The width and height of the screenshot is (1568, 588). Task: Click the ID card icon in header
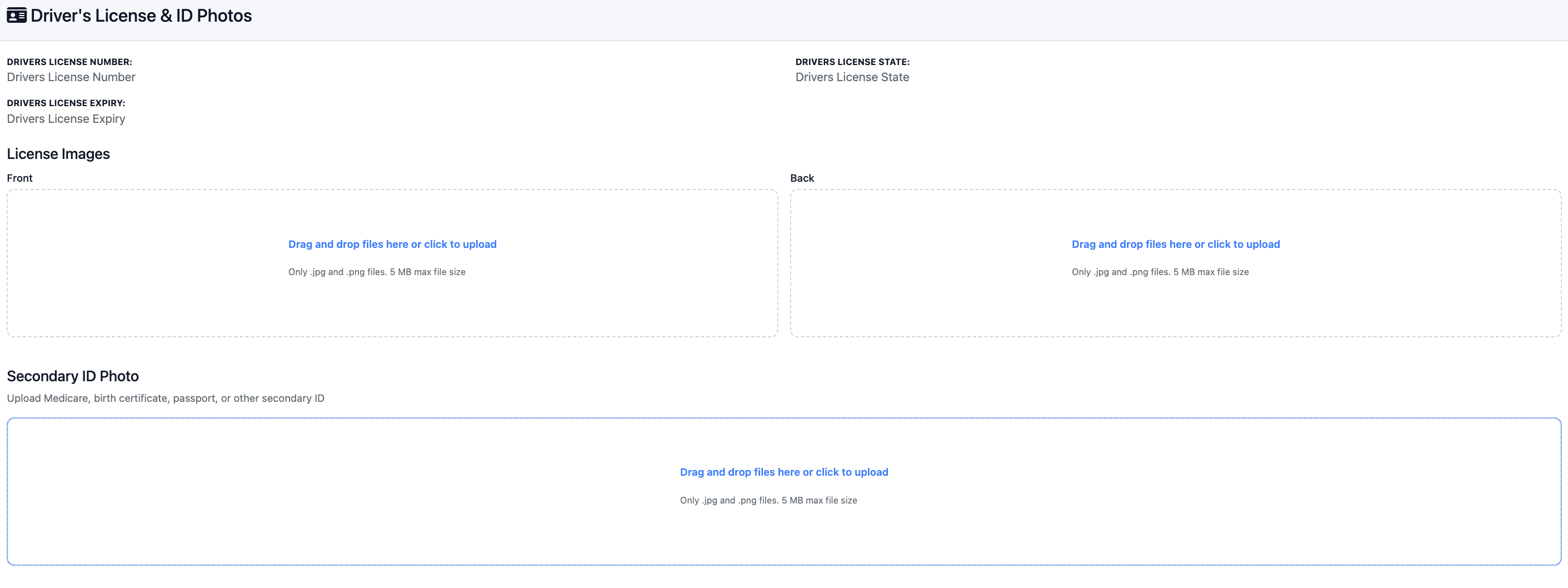coord(17,15)
